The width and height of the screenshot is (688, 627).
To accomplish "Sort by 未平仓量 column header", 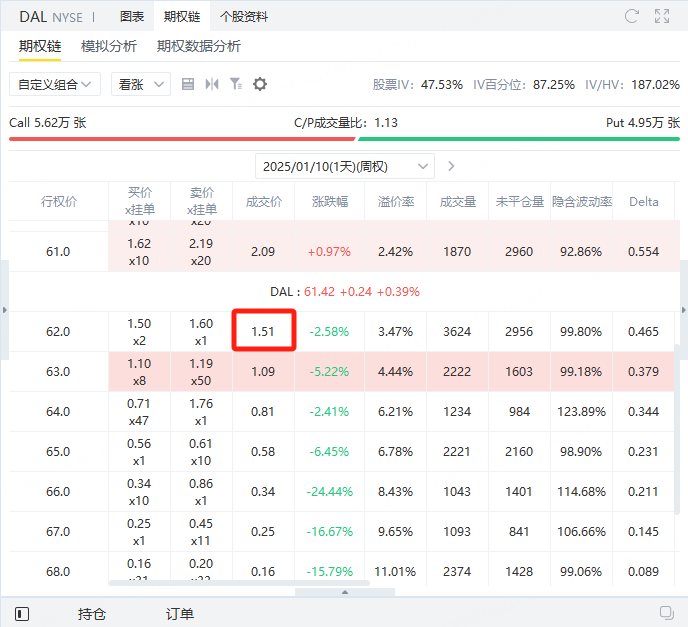I will [x=520, y=201].
